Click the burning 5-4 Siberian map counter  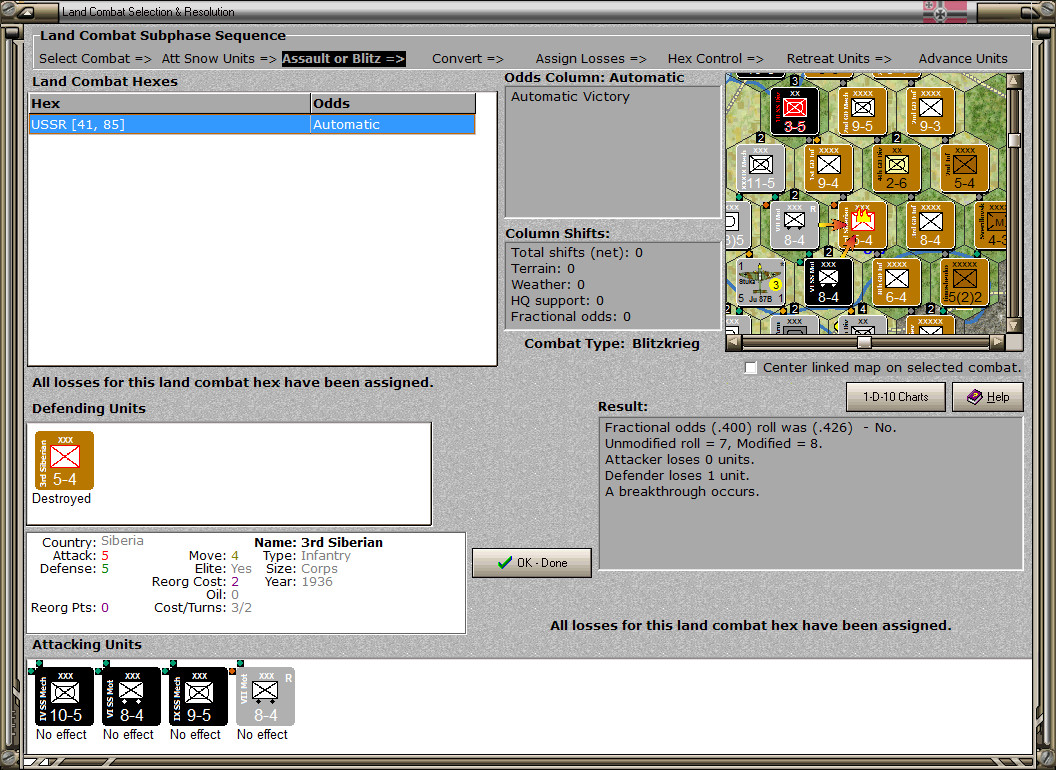862,225
